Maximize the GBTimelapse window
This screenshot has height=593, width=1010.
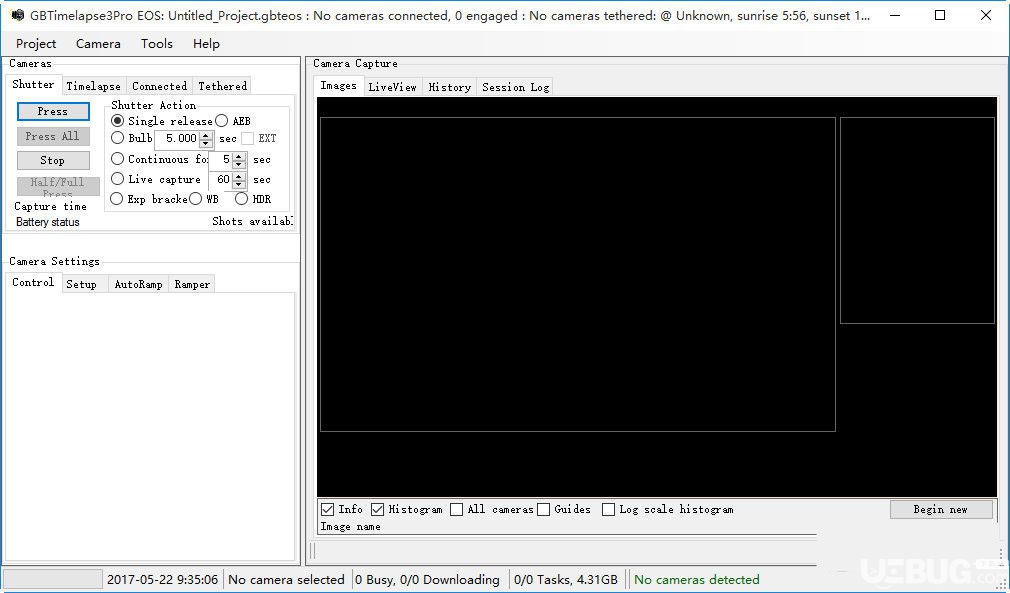940,15
